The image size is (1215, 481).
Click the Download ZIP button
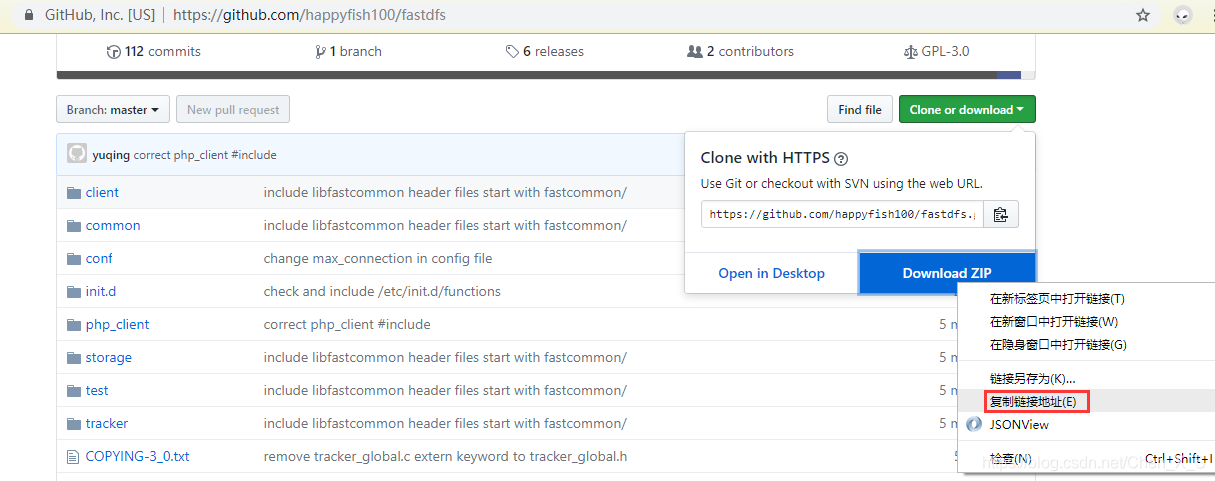pyautogui.click(x=947, y=273)
